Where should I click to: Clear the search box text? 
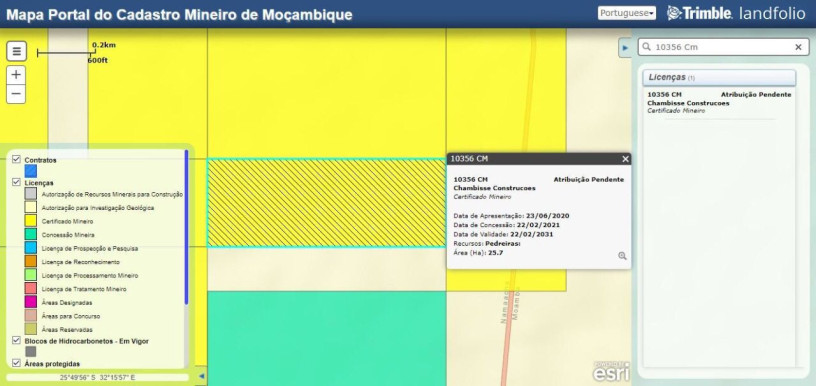click(x=798, y=47)
